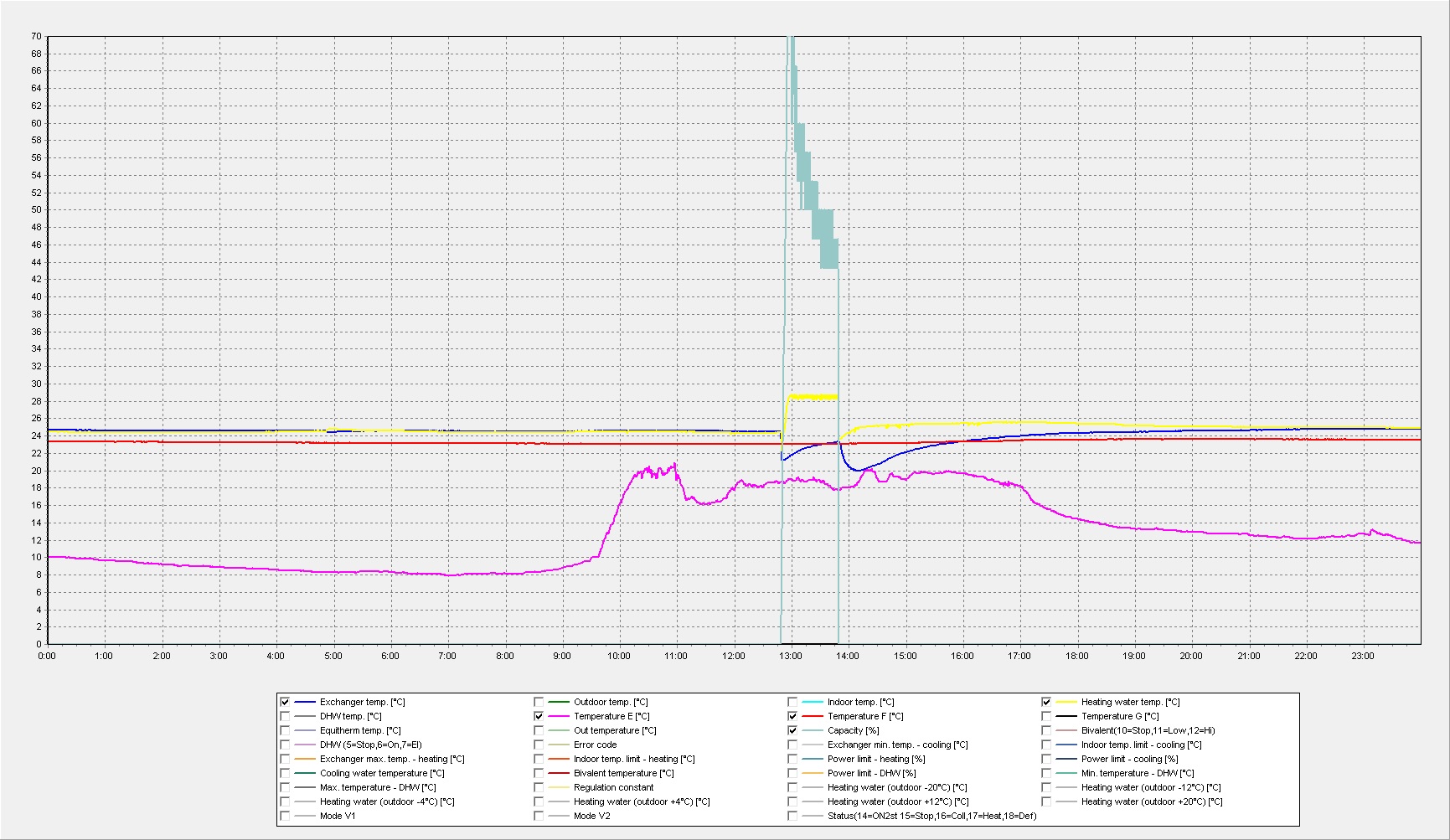Click the 18:00 time axis label

[x=1076, y=656]
